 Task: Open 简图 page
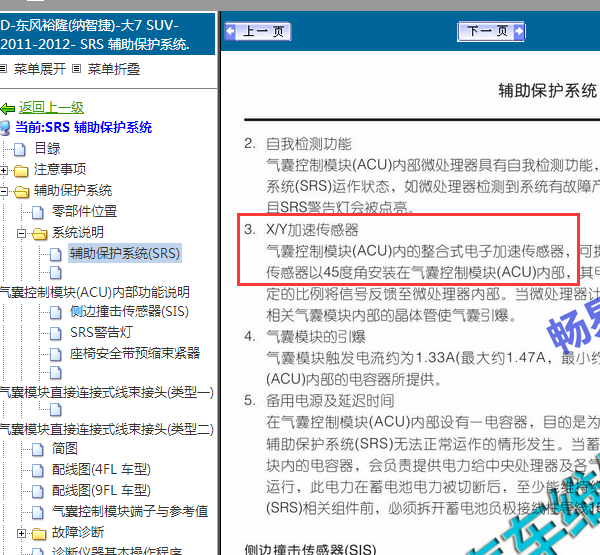pyautogui.click(x=65, y=449)
